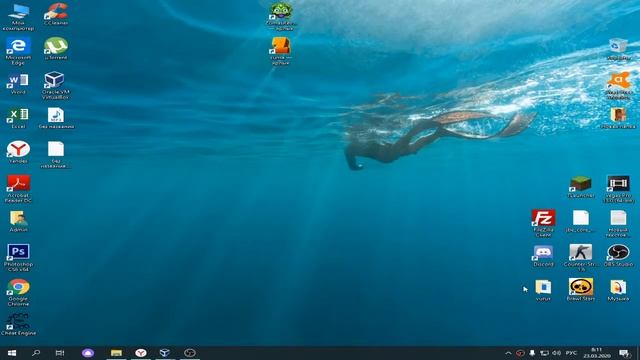Select the Oracle VM VirtualBox shortcut

pos(56,85)
